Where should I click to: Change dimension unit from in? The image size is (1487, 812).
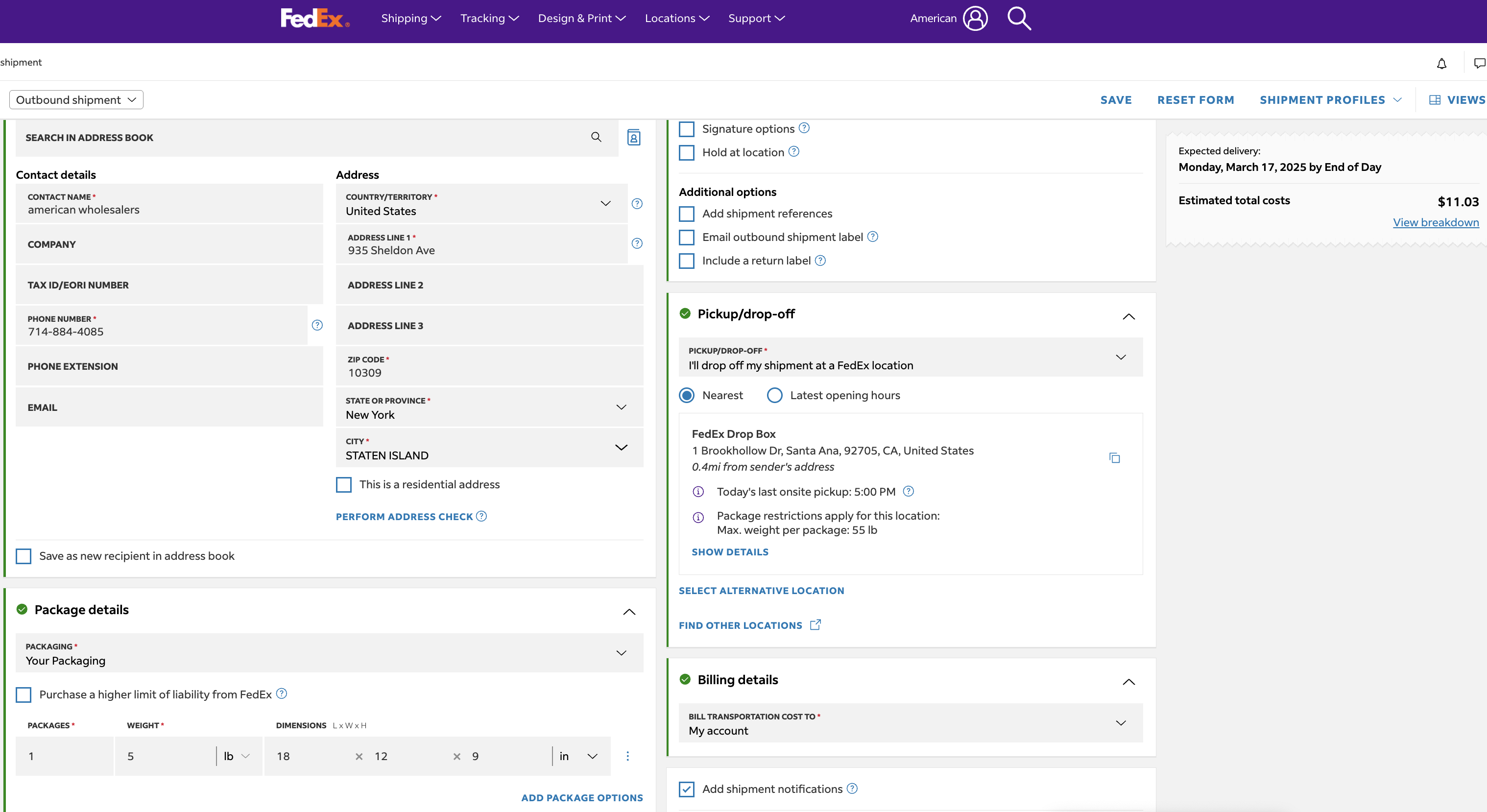(x=579, y=756)
